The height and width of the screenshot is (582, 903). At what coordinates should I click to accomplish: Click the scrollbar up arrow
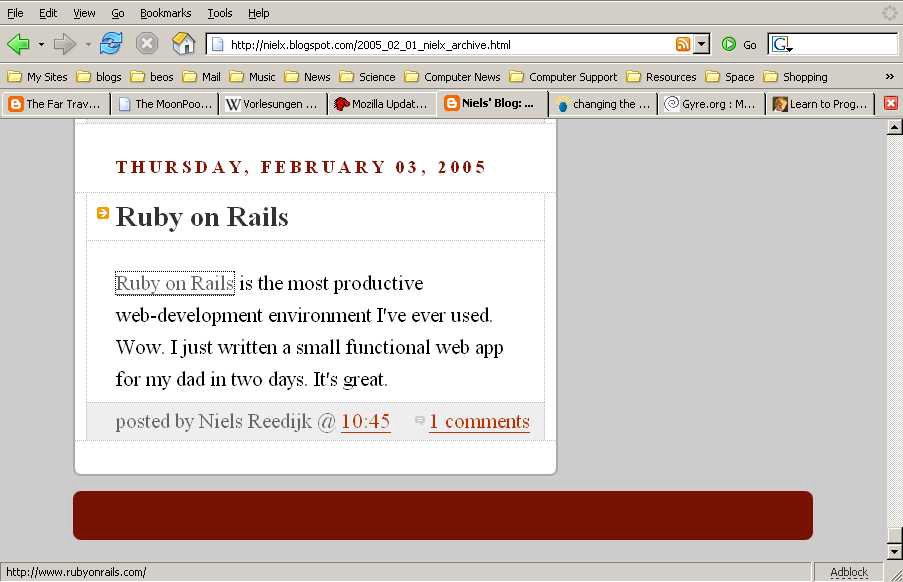894,128
